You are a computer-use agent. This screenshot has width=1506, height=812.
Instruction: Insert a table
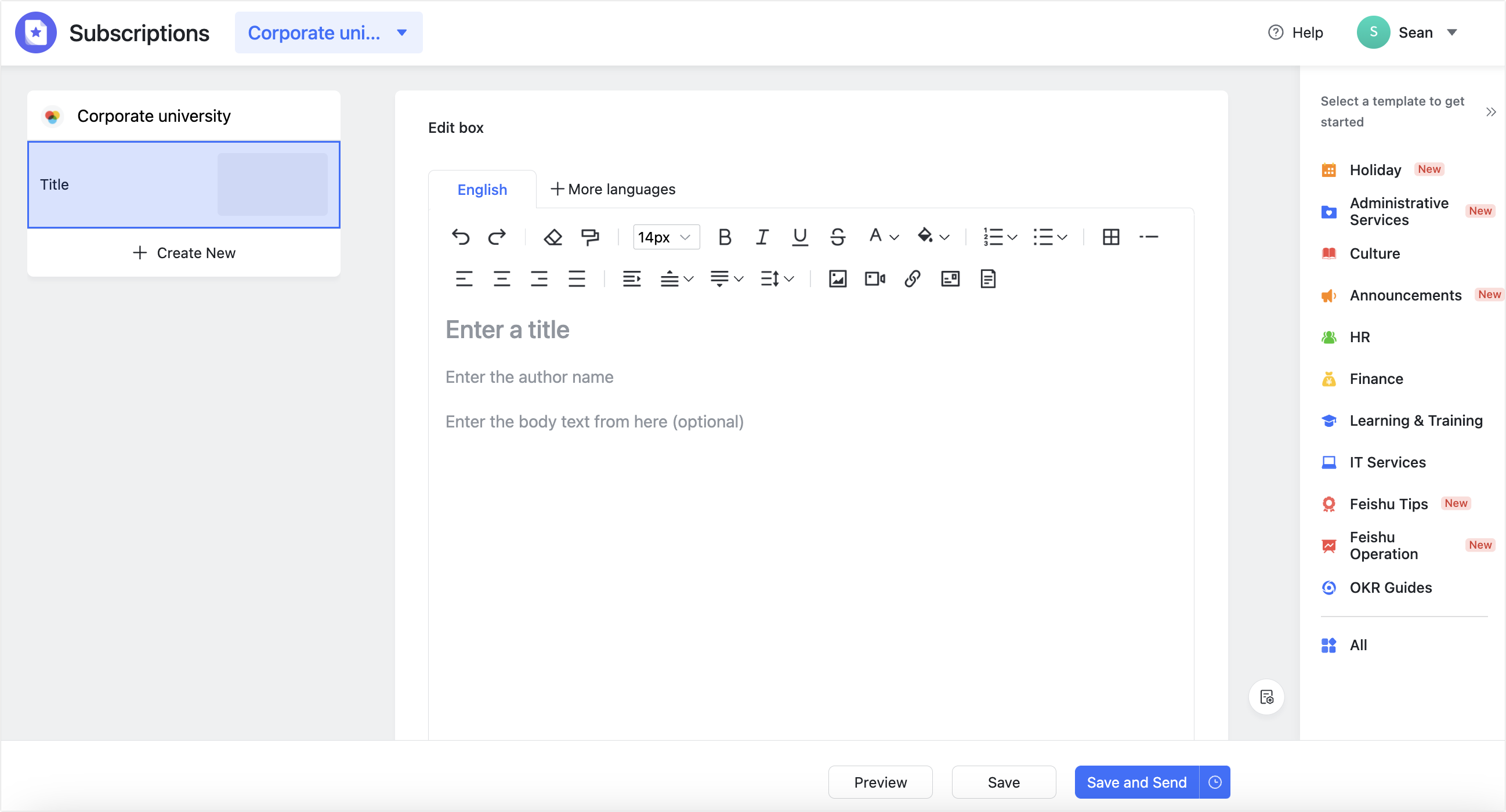[1111, 237]
